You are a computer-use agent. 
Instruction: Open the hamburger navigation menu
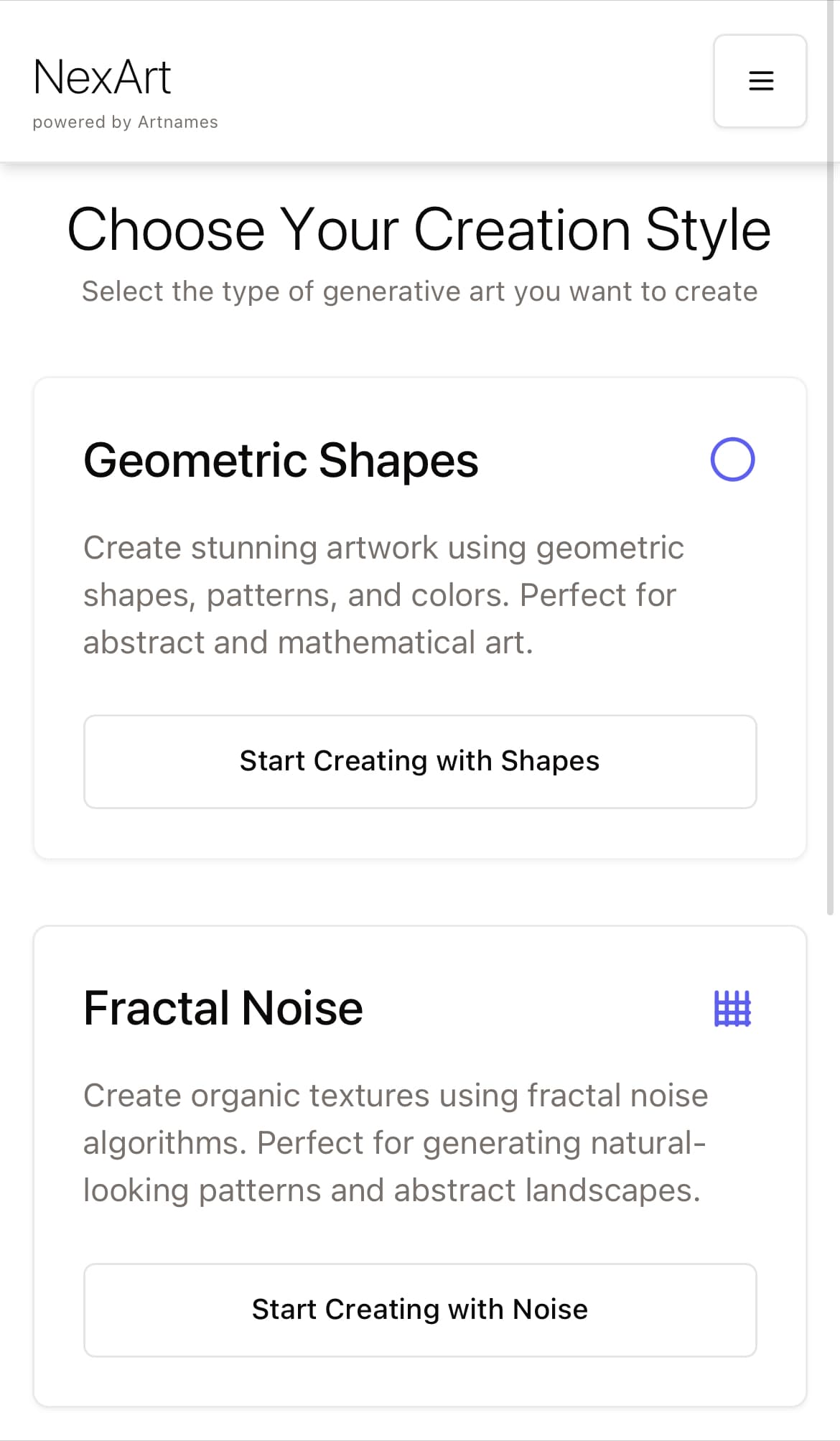click(760, 81)
